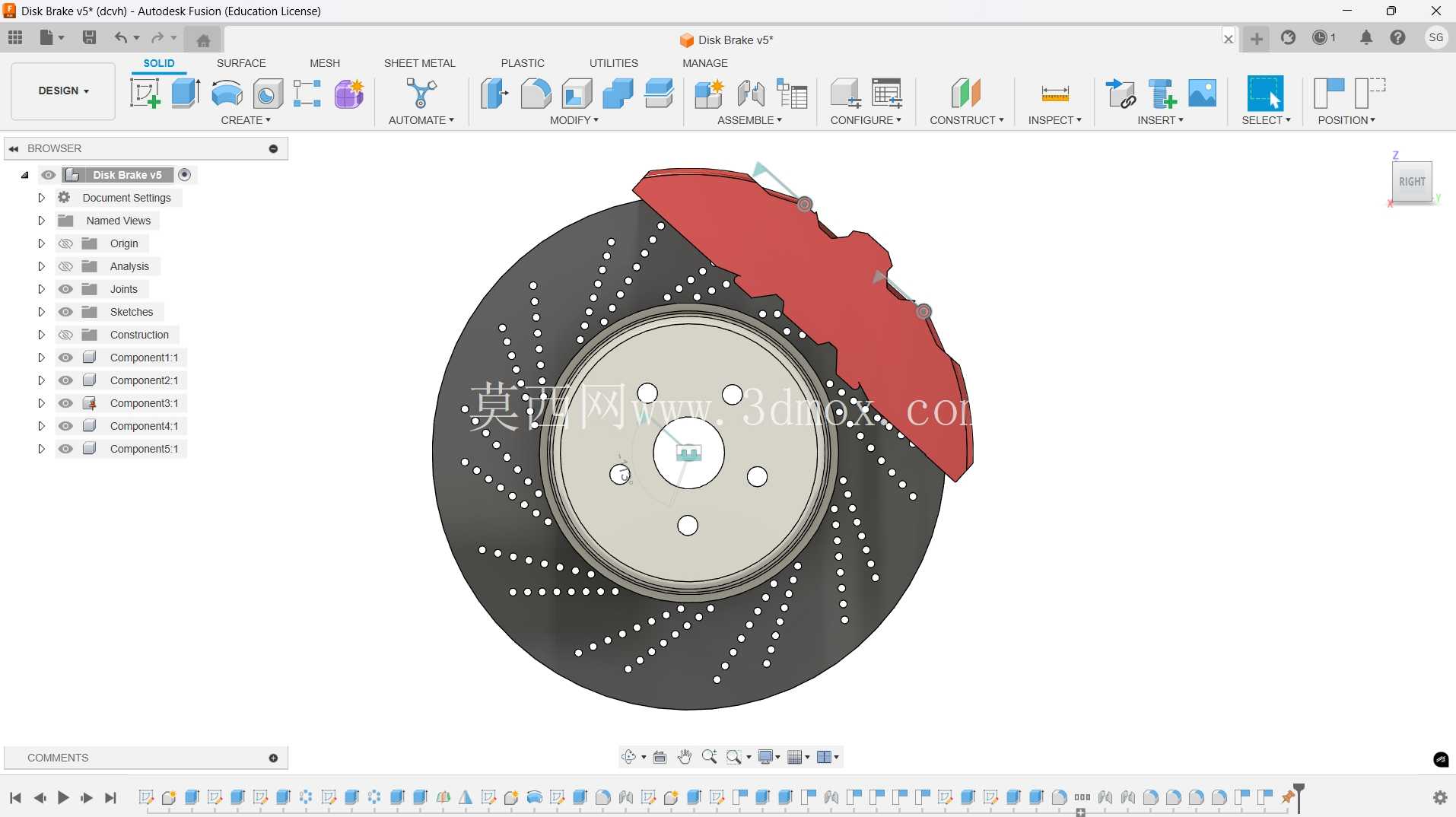This screenshot has width=1456, height=817.
Task: Switch to the SURFACE tab
Action: click(241, 63)
